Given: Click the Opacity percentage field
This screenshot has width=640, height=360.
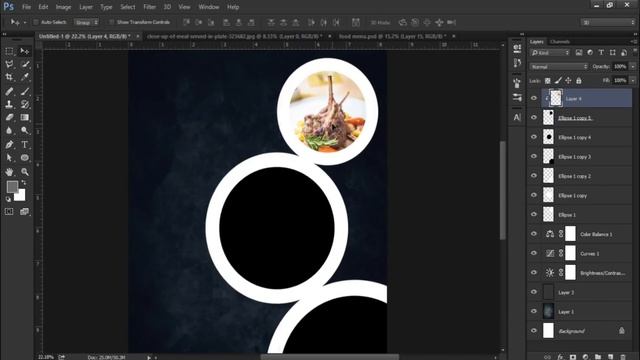Looking at the screenshot, I should click(620, 67).
